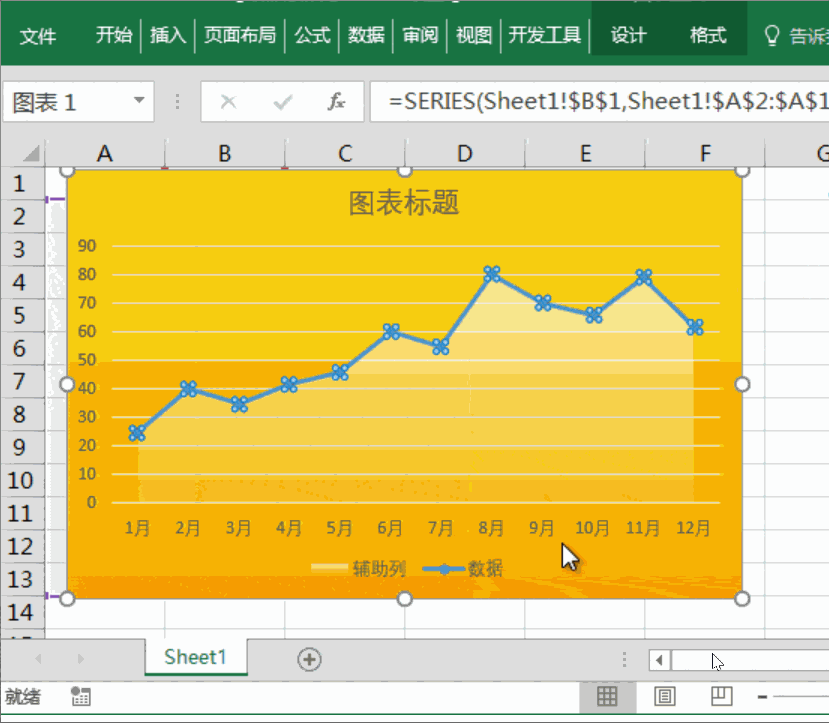
Task: Click the 辅助列 legend entry
Action: tap(358, 569)
